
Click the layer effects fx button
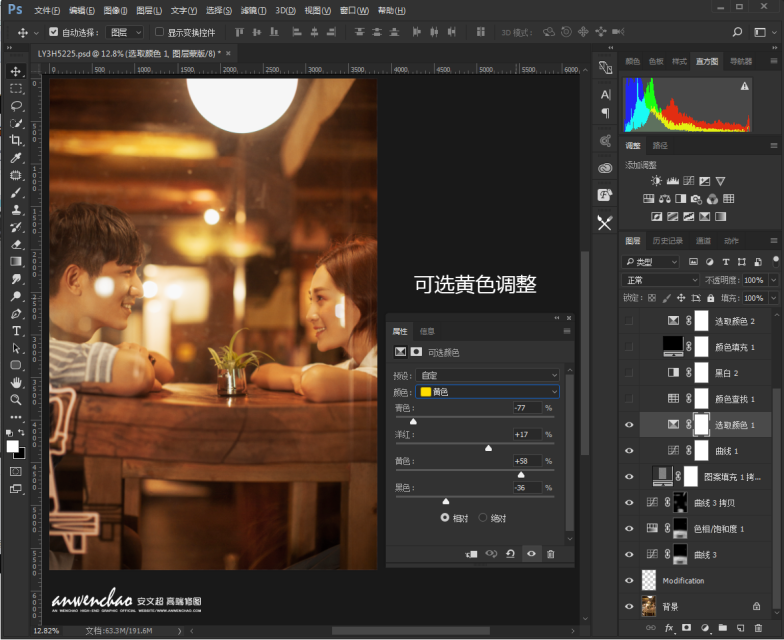point(668,628)
